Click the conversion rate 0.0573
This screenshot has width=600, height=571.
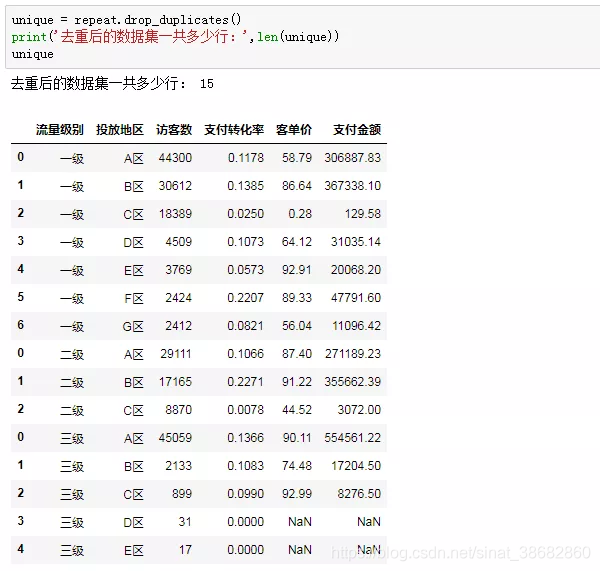(245, 270)
